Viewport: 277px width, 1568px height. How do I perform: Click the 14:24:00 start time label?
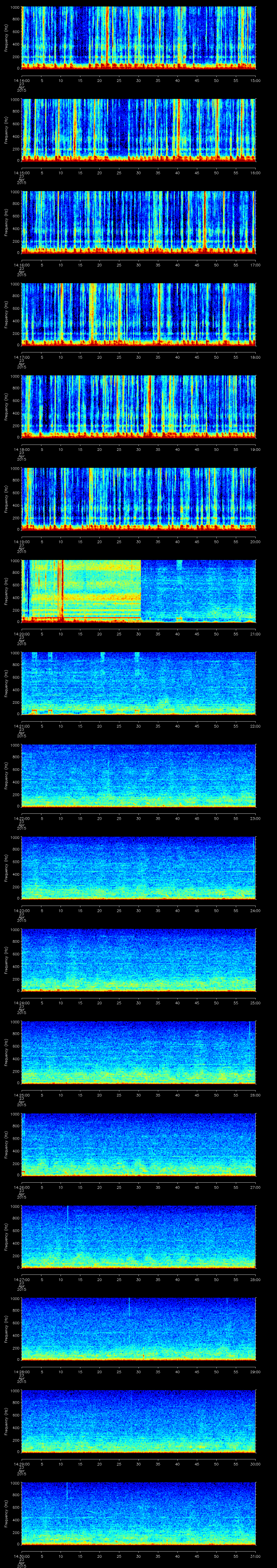tap(21, 1003)
